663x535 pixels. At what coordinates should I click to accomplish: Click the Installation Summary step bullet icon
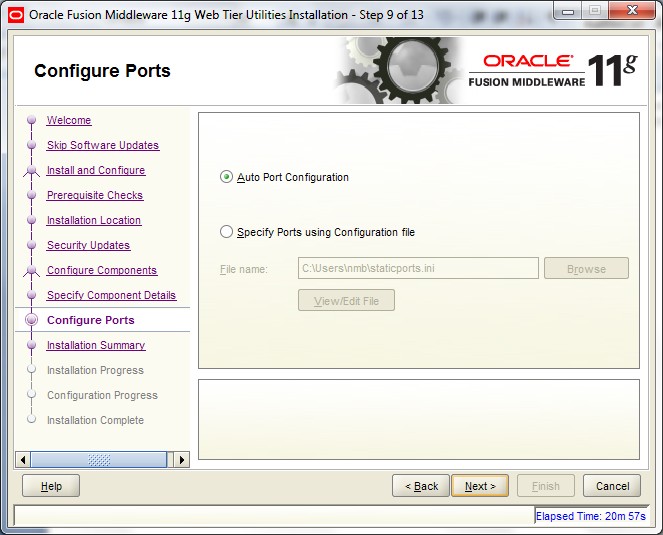(31, 345)
